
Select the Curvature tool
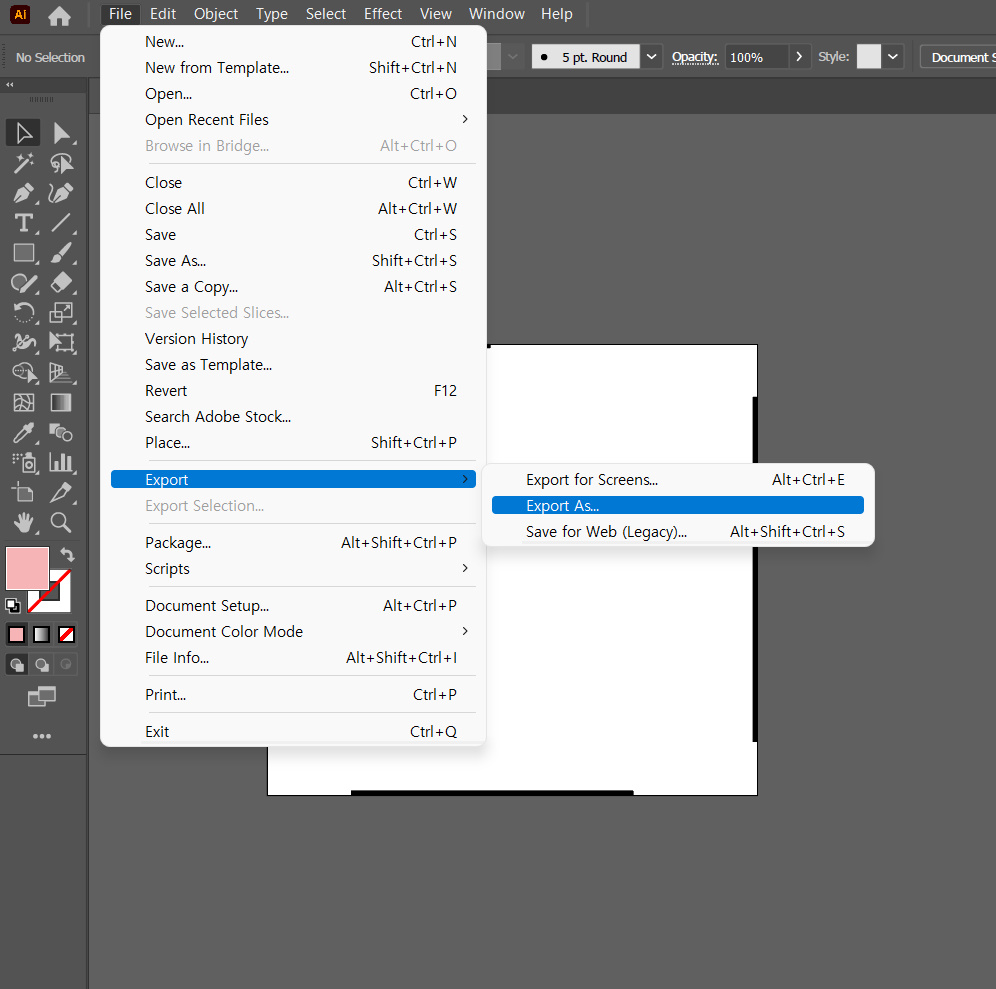point(61,193)
